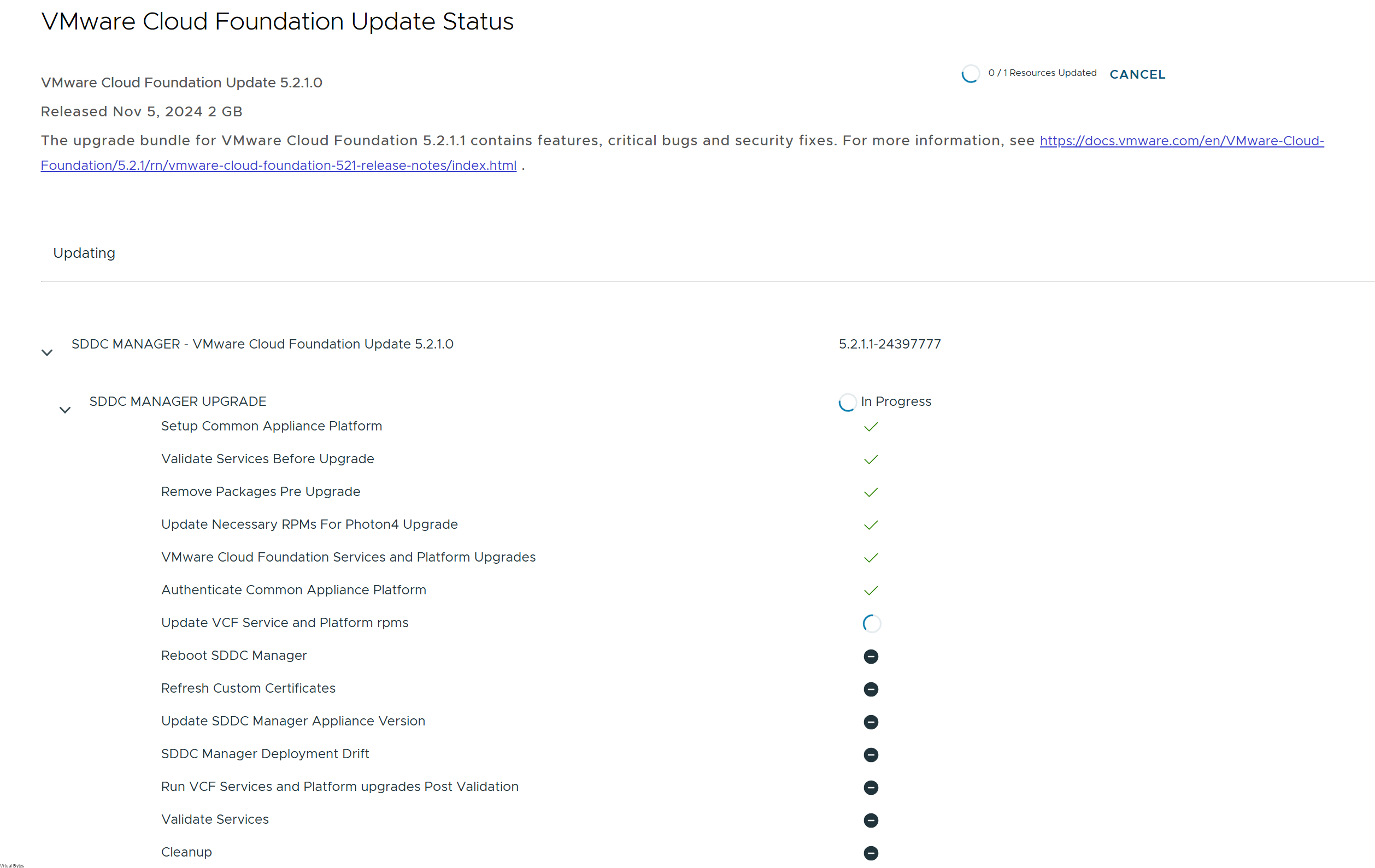Click the CANCEL button
The width and height of the screenshot is (1375, 868).
pos(1137,75)
